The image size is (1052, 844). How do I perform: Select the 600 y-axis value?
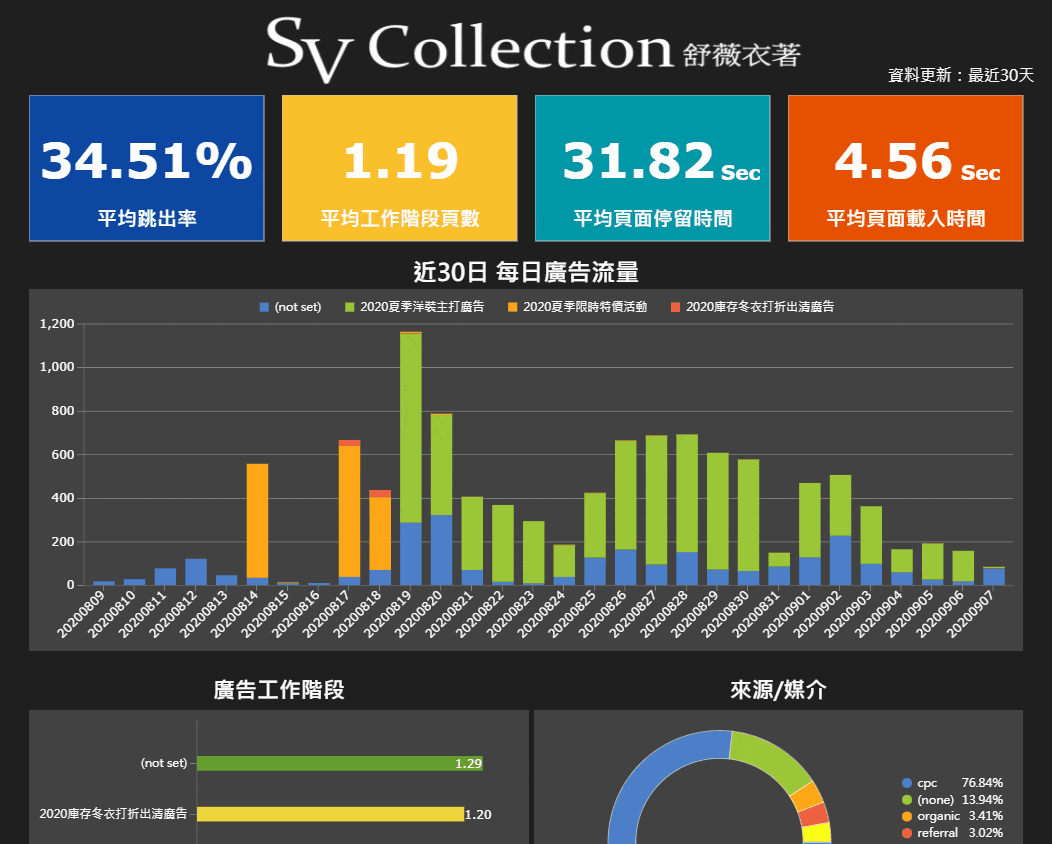pos(63,454)
